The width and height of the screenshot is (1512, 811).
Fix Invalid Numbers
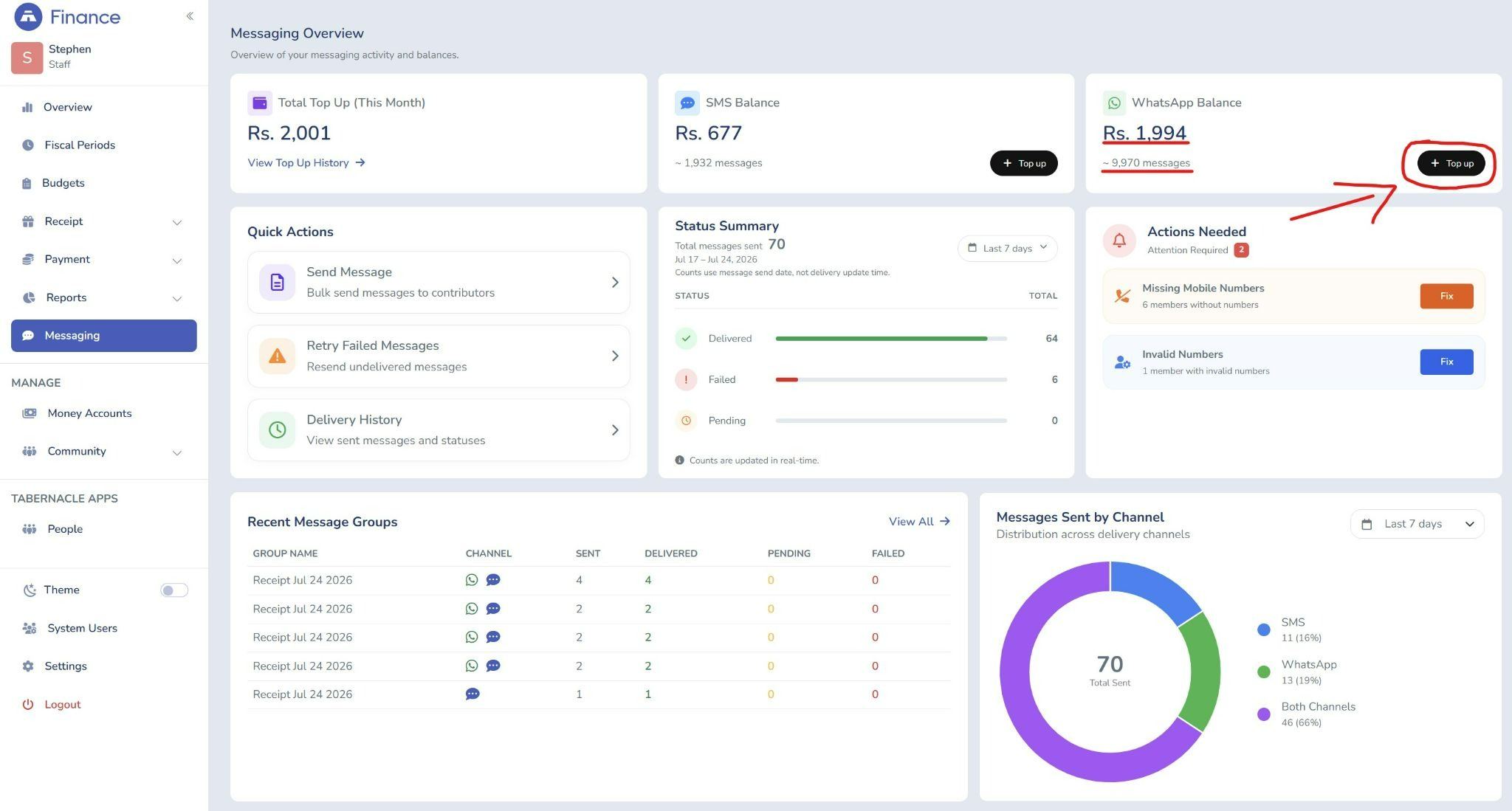(1446, 362)
